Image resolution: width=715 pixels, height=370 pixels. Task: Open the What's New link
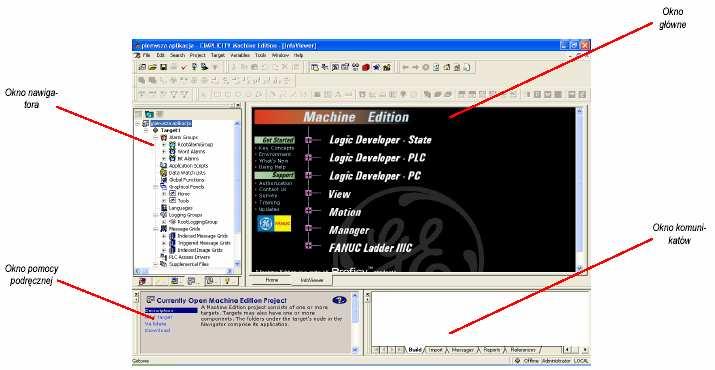[273, 161]
